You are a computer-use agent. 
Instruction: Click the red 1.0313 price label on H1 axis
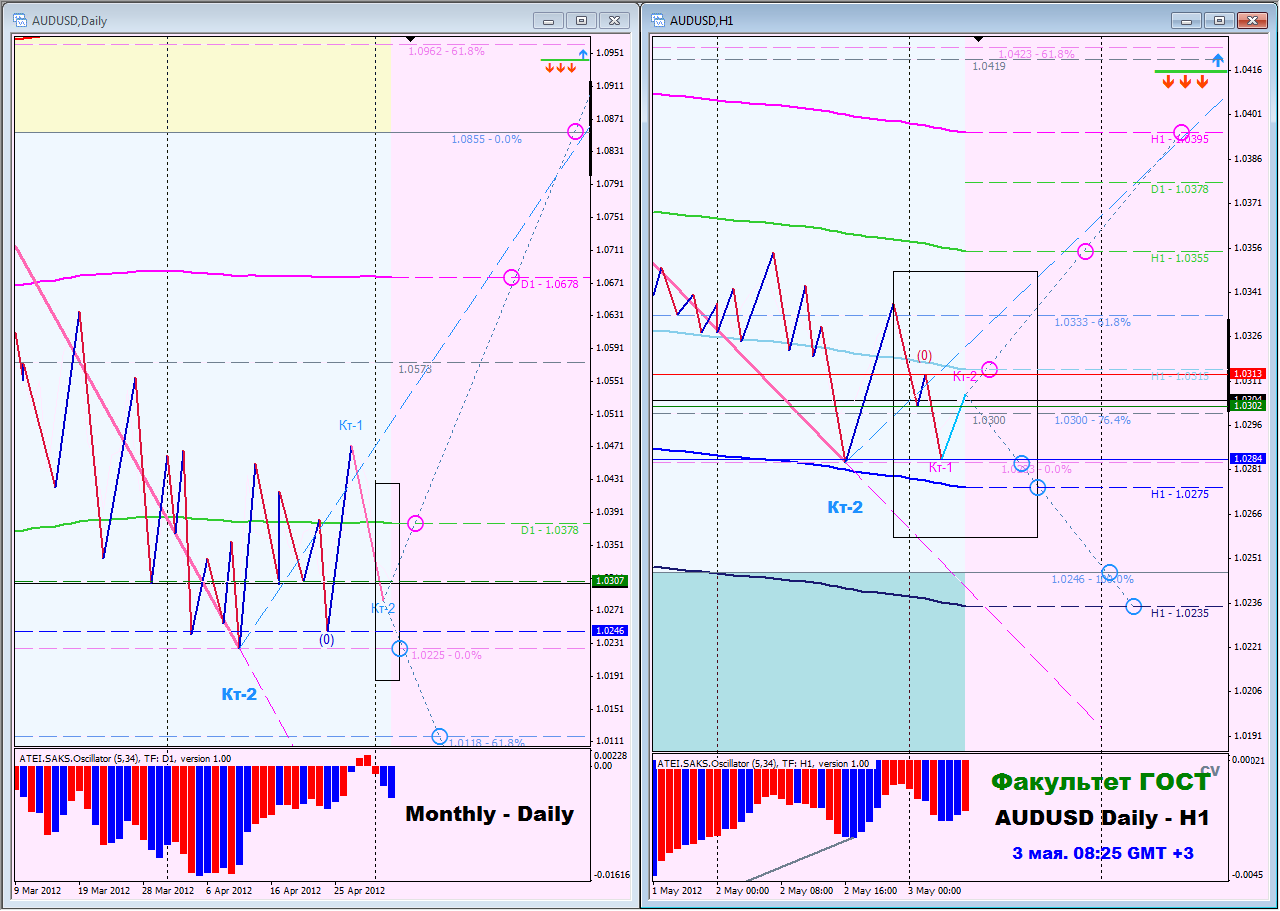[x=1248, y=374]
